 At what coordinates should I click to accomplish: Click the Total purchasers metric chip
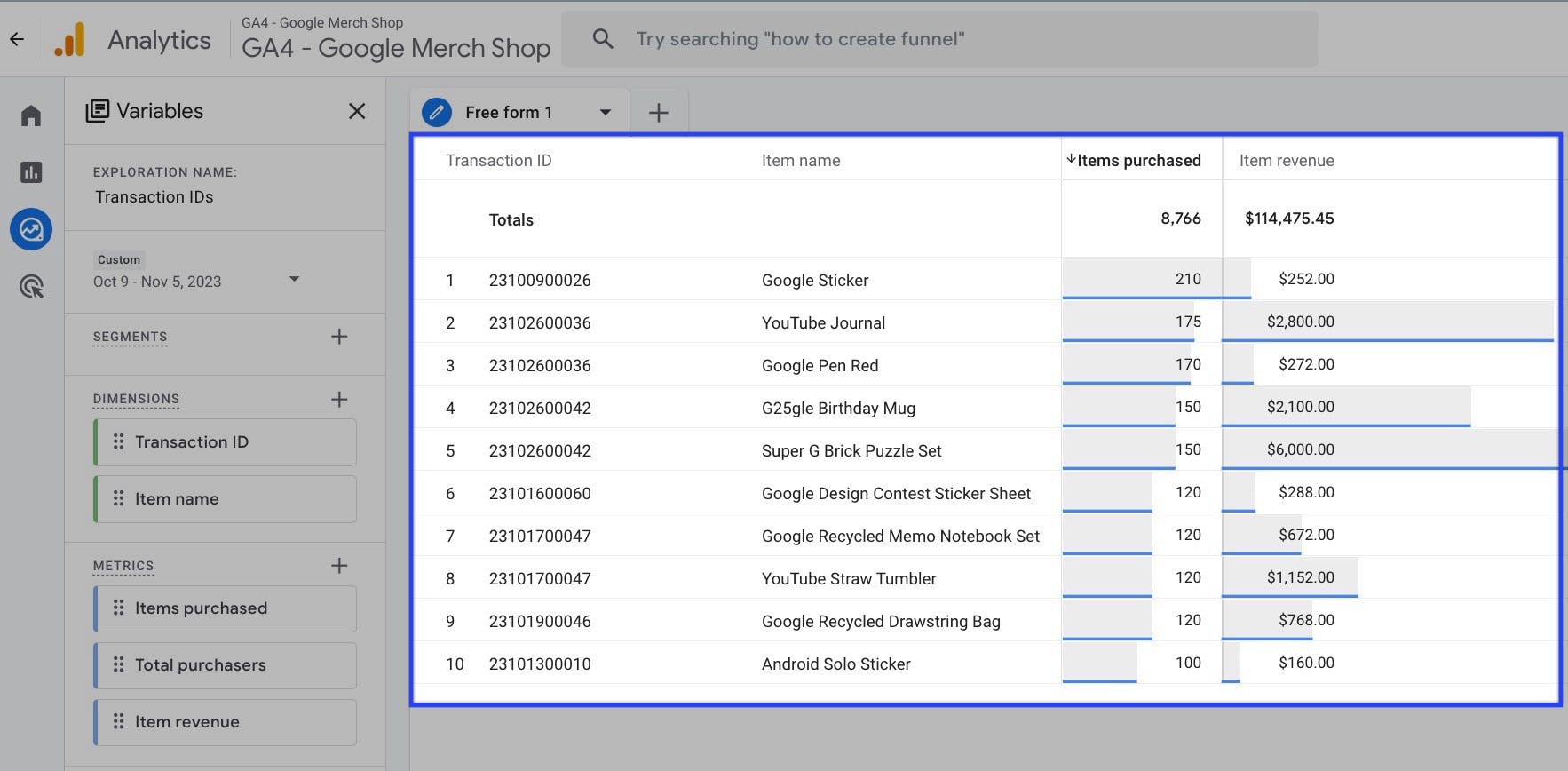point(225,665)
